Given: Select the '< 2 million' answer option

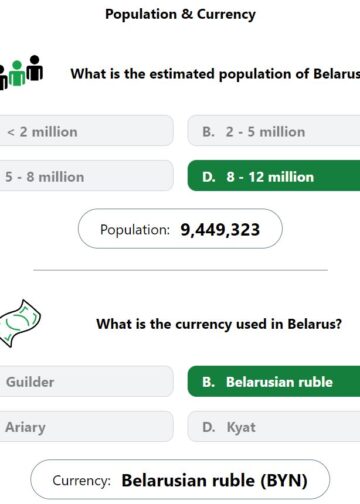Looking at the screenshot, I should pyautogui.click(x=86, y=131).
